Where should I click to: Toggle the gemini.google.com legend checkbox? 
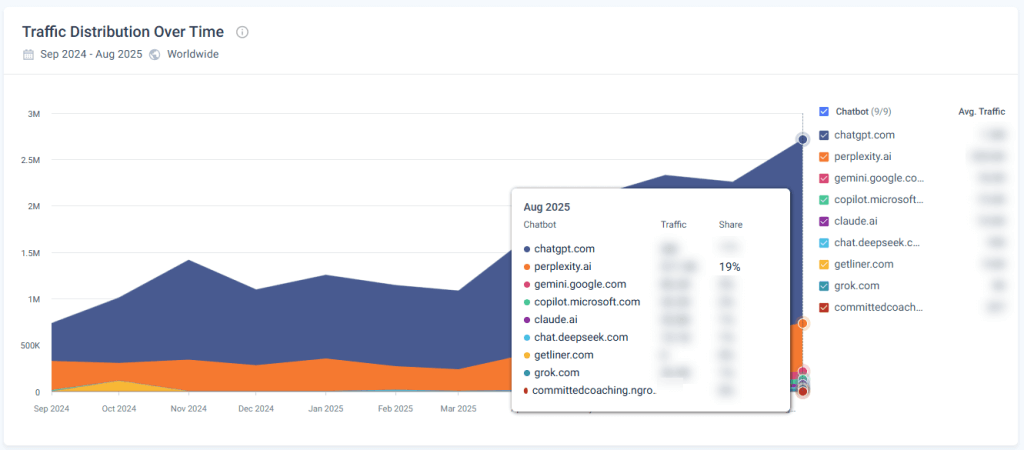click(x=824, y=178)
